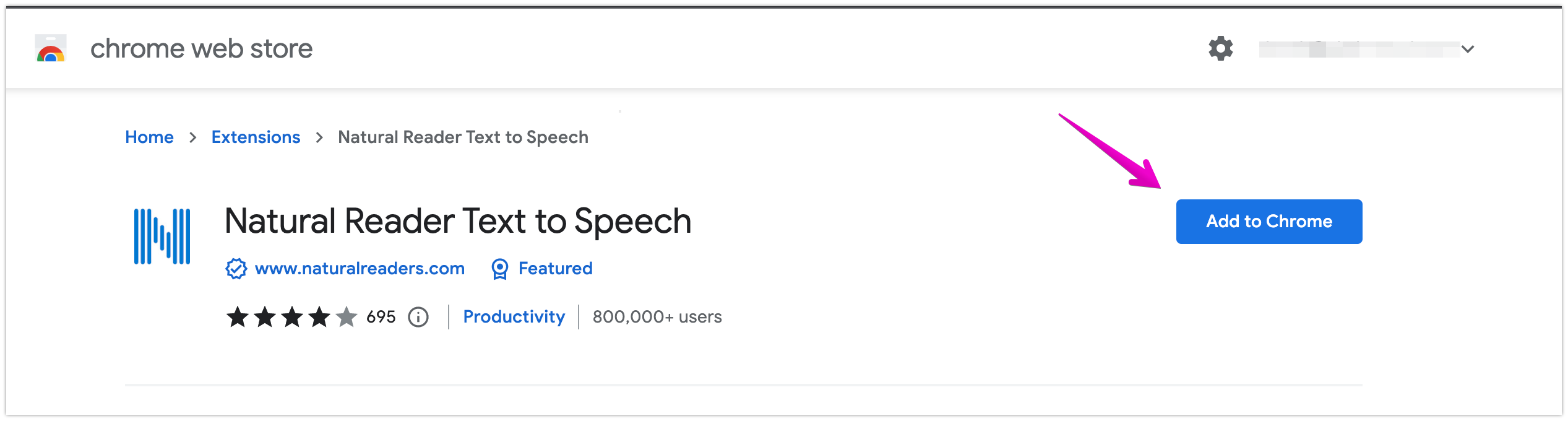Click the third rating star
Screen dimensions: 1568x421
[292, 317]
